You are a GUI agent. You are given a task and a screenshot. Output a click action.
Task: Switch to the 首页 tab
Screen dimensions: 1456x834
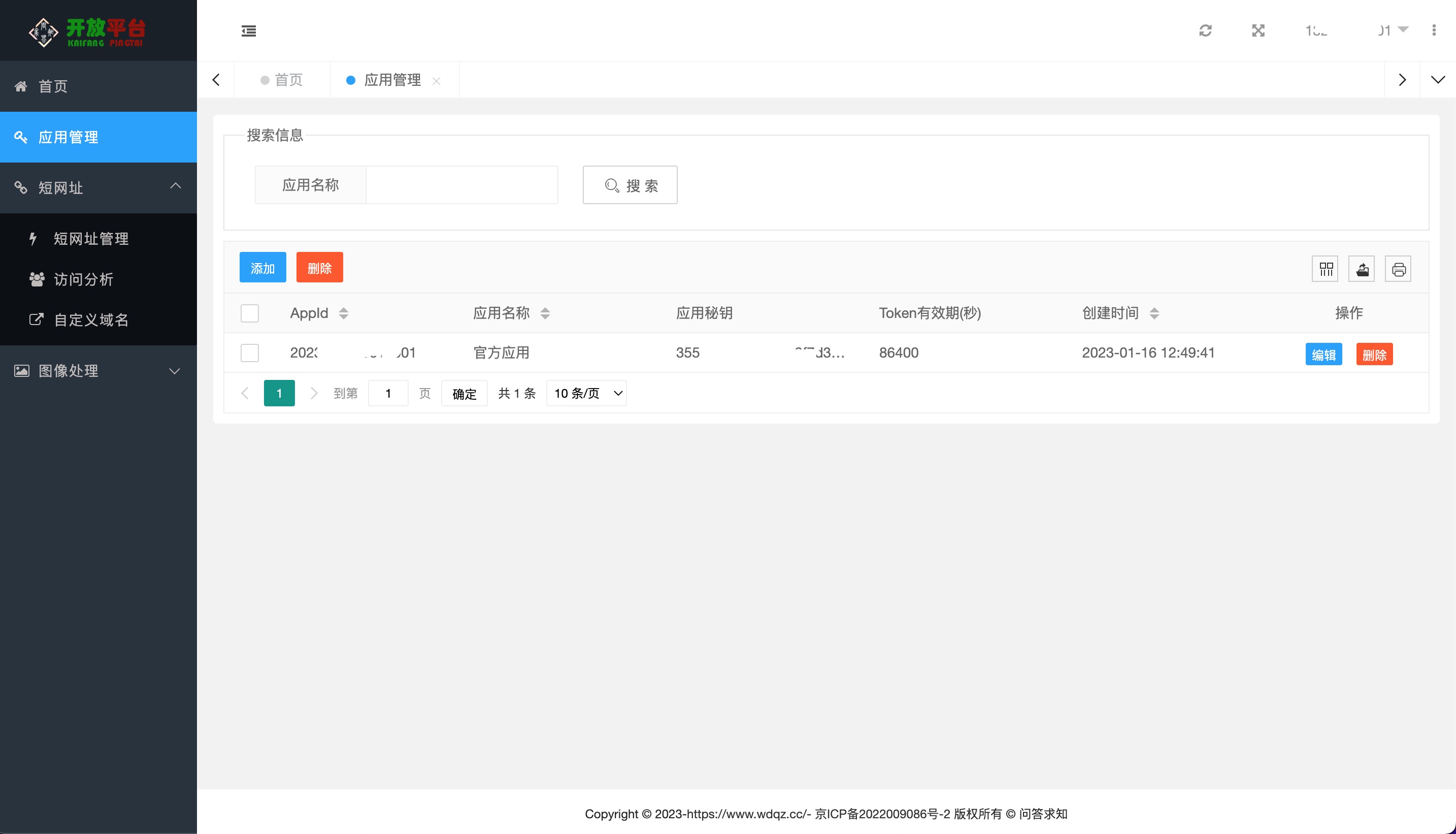[282, 80]
